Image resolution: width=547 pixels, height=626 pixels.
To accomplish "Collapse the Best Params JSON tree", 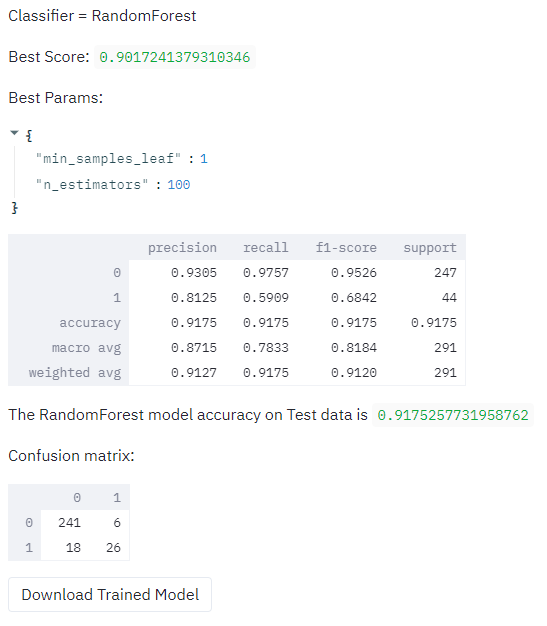I will pos(14,133).
